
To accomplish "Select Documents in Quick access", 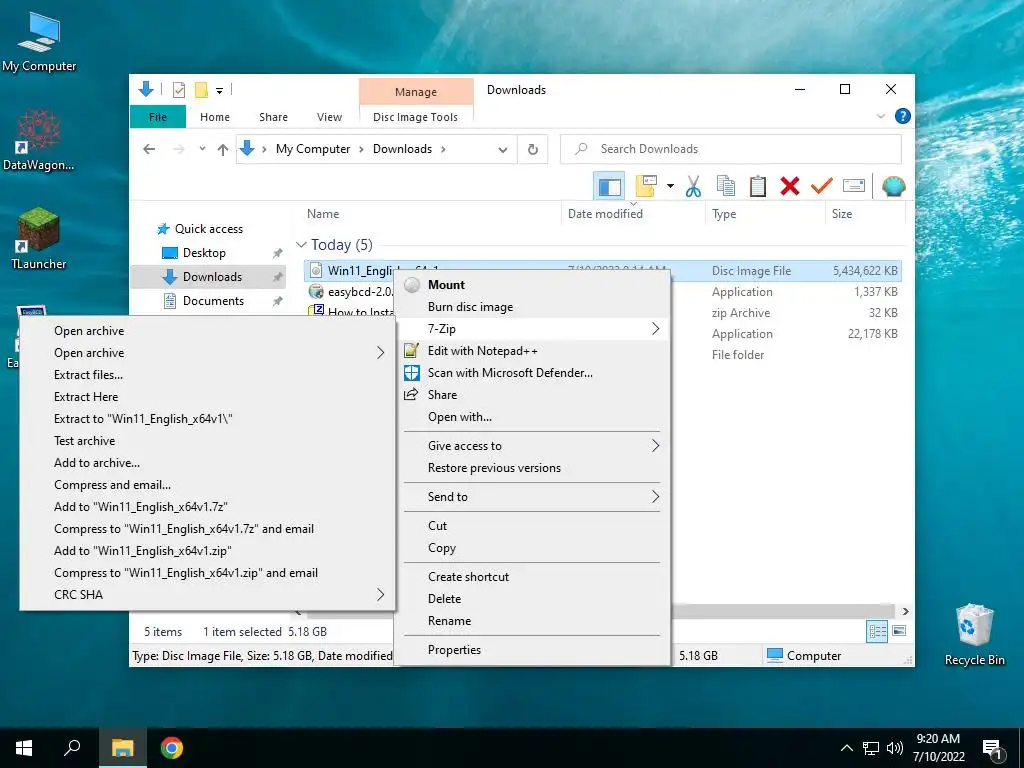I will (x=213, y=301).
